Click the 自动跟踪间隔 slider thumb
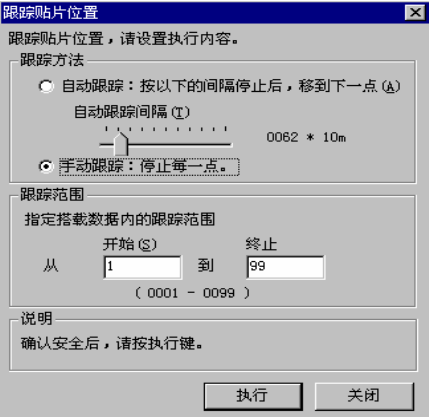Viewport: 429px width, 417px height. (x=121, y=144)
